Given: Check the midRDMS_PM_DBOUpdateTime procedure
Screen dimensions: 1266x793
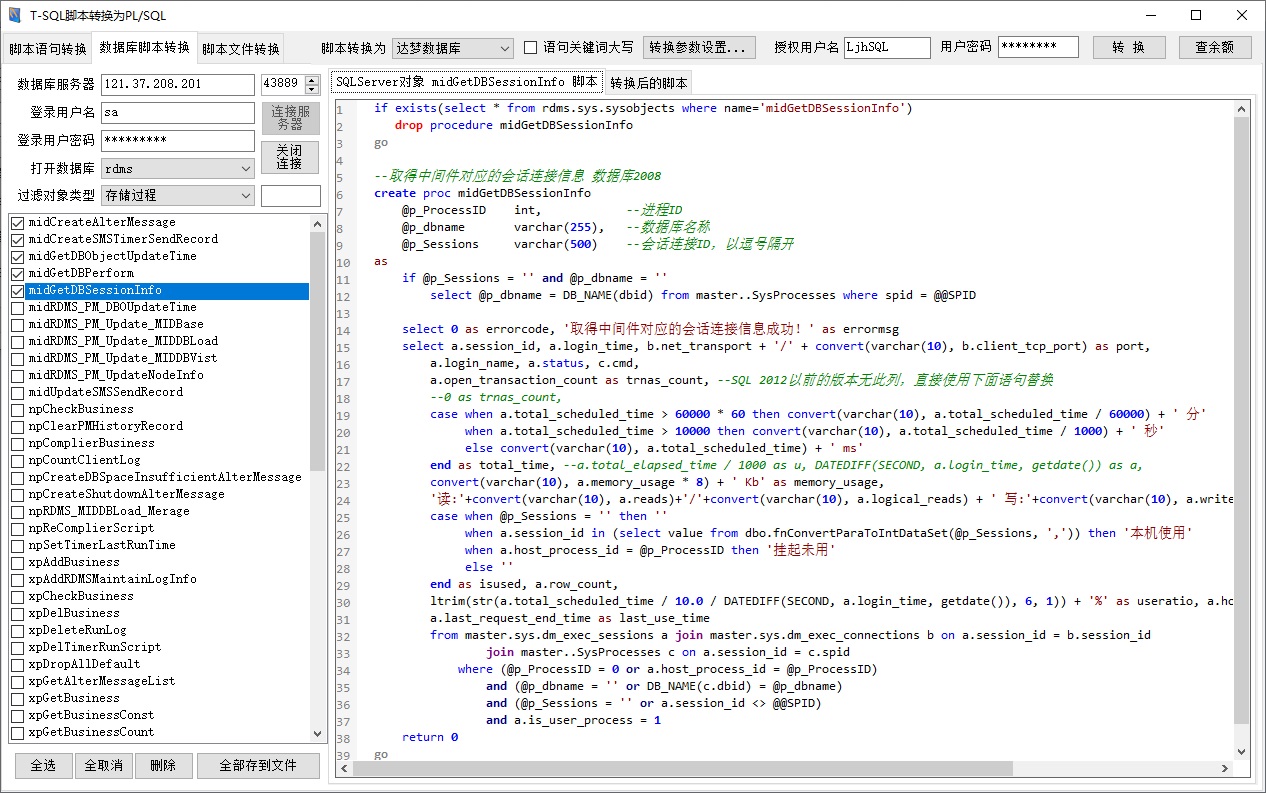Looking at the screenshot, I should tap(17, 307).
